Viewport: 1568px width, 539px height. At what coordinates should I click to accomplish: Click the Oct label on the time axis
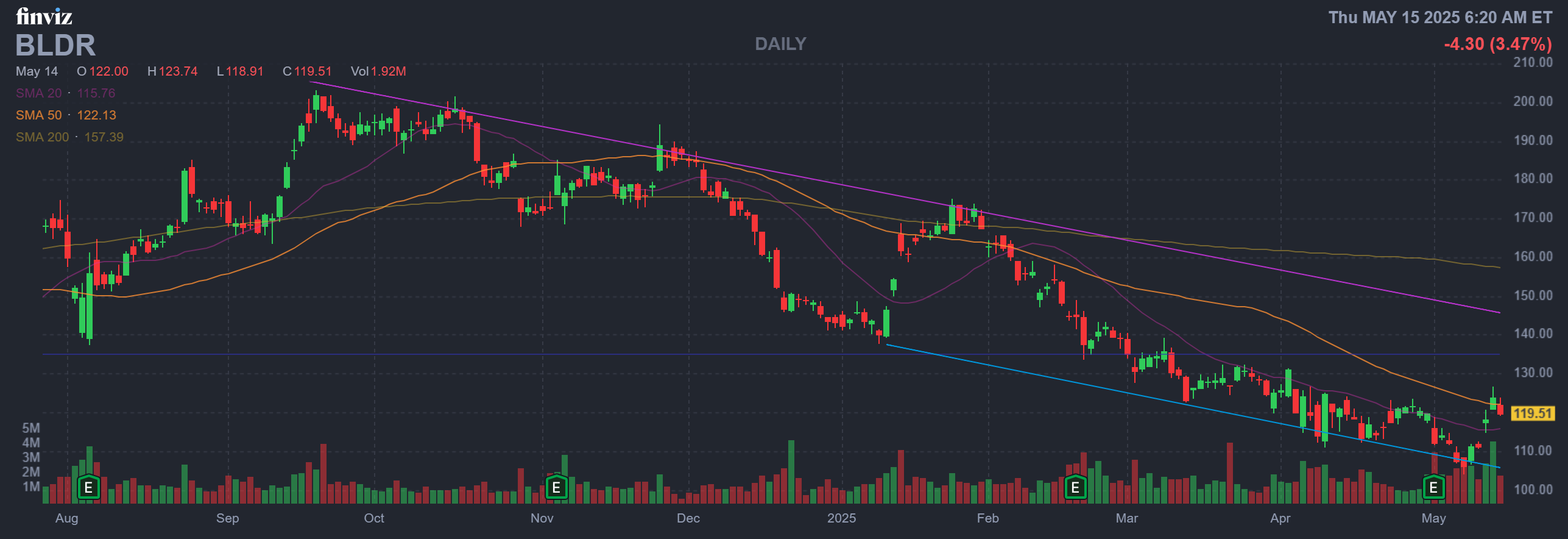374,518
